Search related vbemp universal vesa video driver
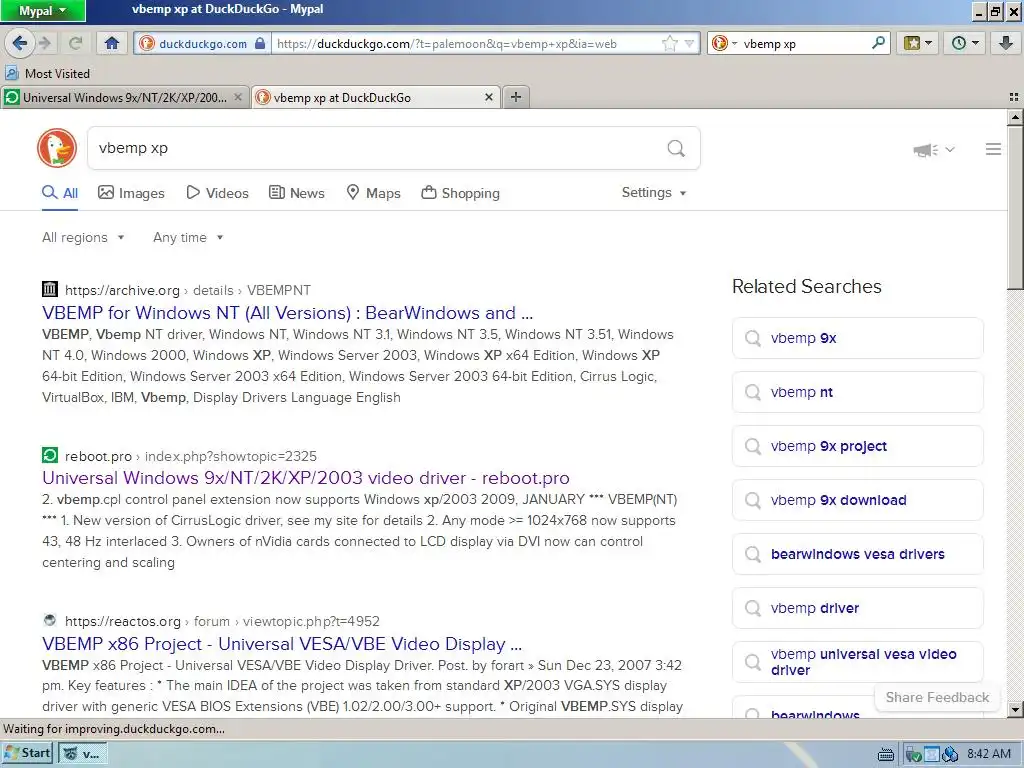 click(x=857, y=662)
